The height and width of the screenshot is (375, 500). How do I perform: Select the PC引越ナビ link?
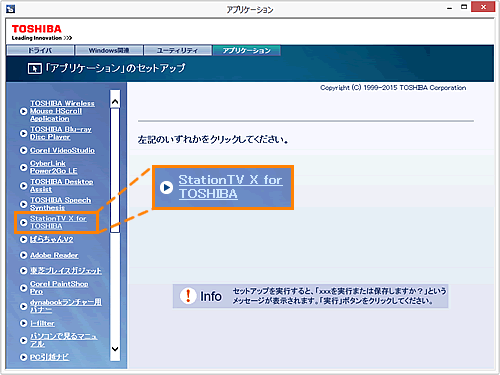click(x=50, y=357)
